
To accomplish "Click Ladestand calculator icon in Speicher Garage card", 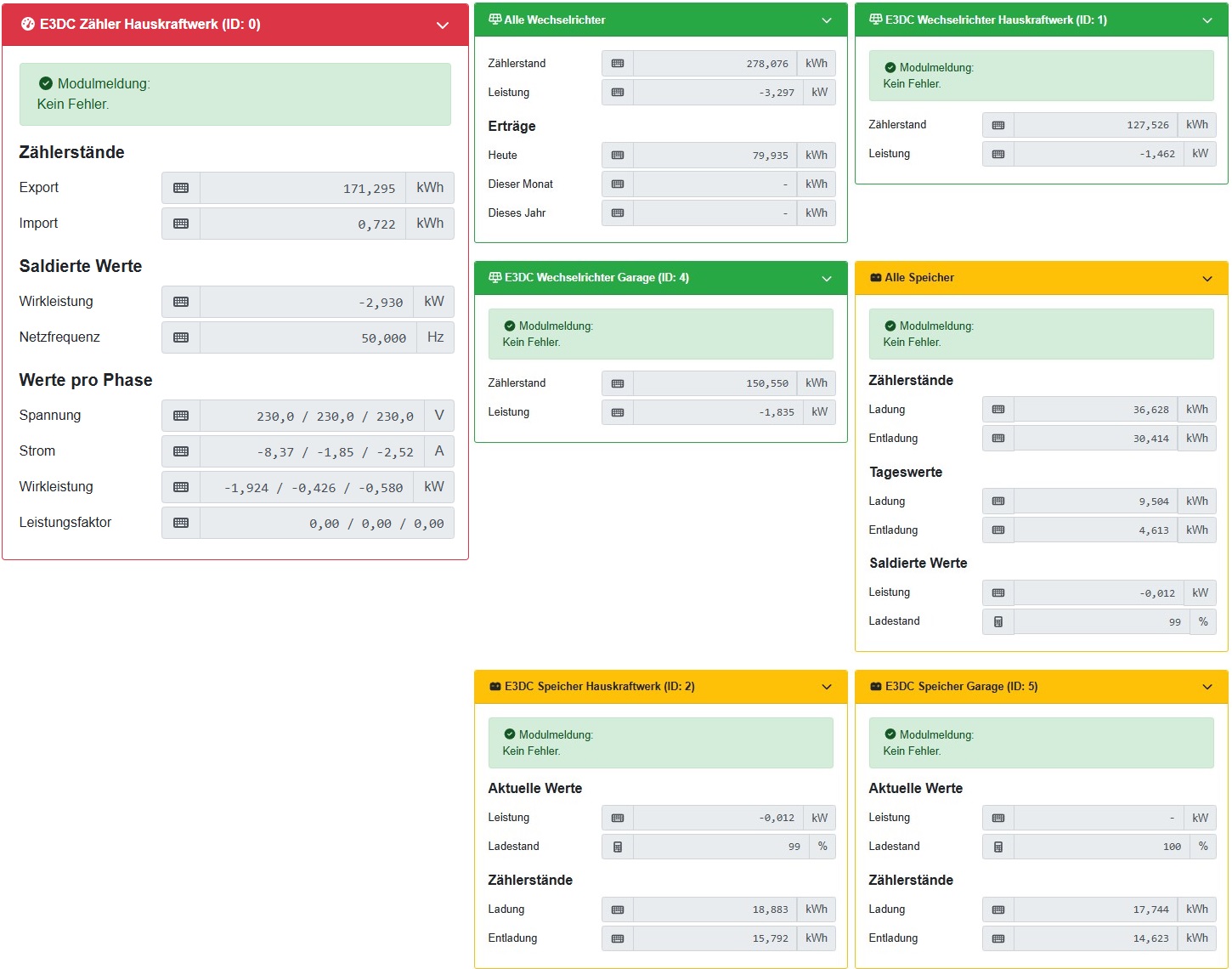I will tap(998, 847).
